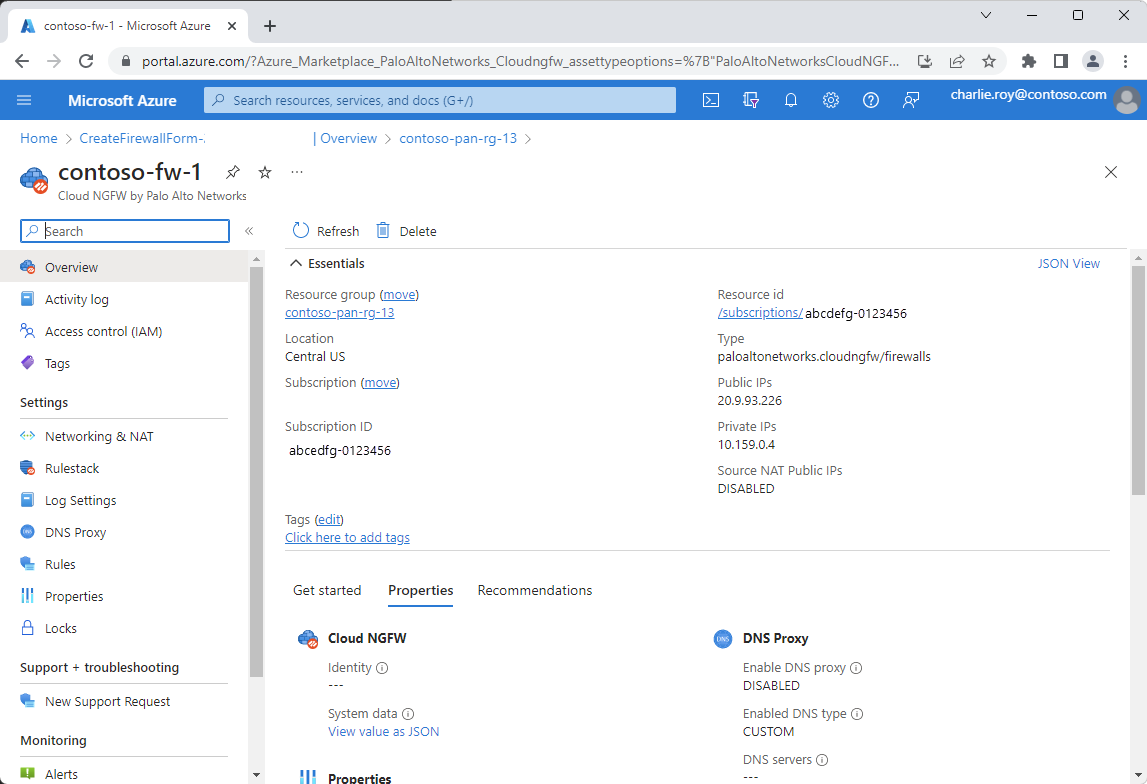The width and height of the screenshot is (1147, 784).
Task: Switch to the Recommendations tab
Action: point(534,590)
